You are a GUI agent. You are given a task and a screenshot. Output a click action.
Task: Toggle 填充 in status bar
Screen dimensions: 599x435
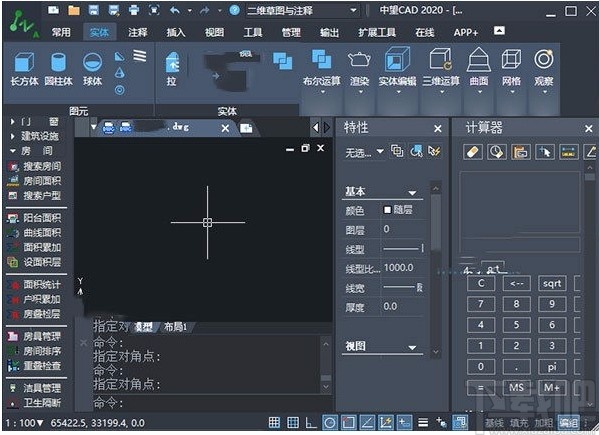[519, 423]
